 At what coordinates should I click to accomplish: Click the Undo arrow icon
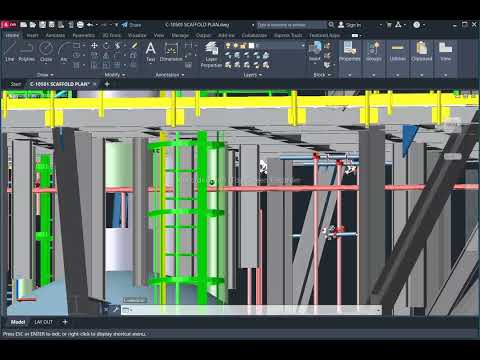90,25
